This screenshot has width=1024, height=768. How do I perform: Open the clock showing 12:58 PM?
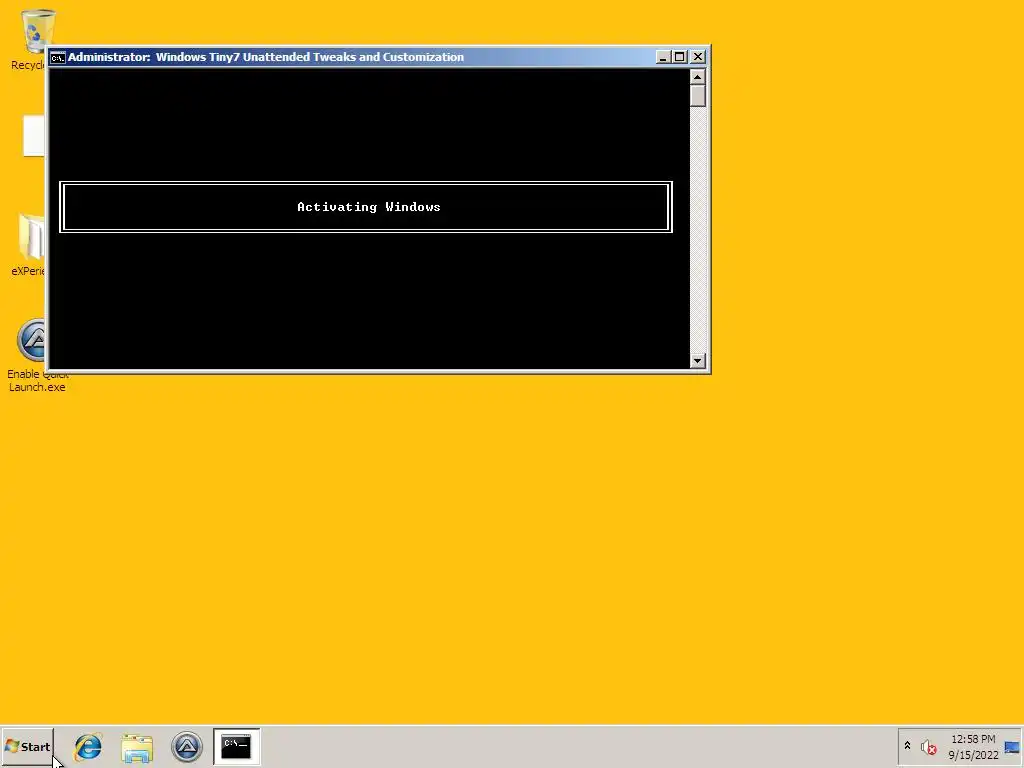973,747
